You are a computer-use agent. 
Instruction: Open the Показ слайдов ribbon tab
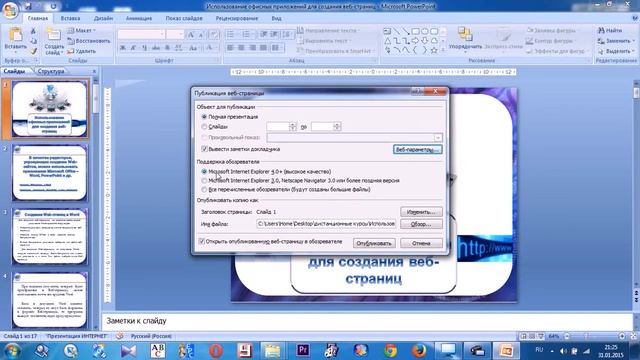click(x=184, y=18)
